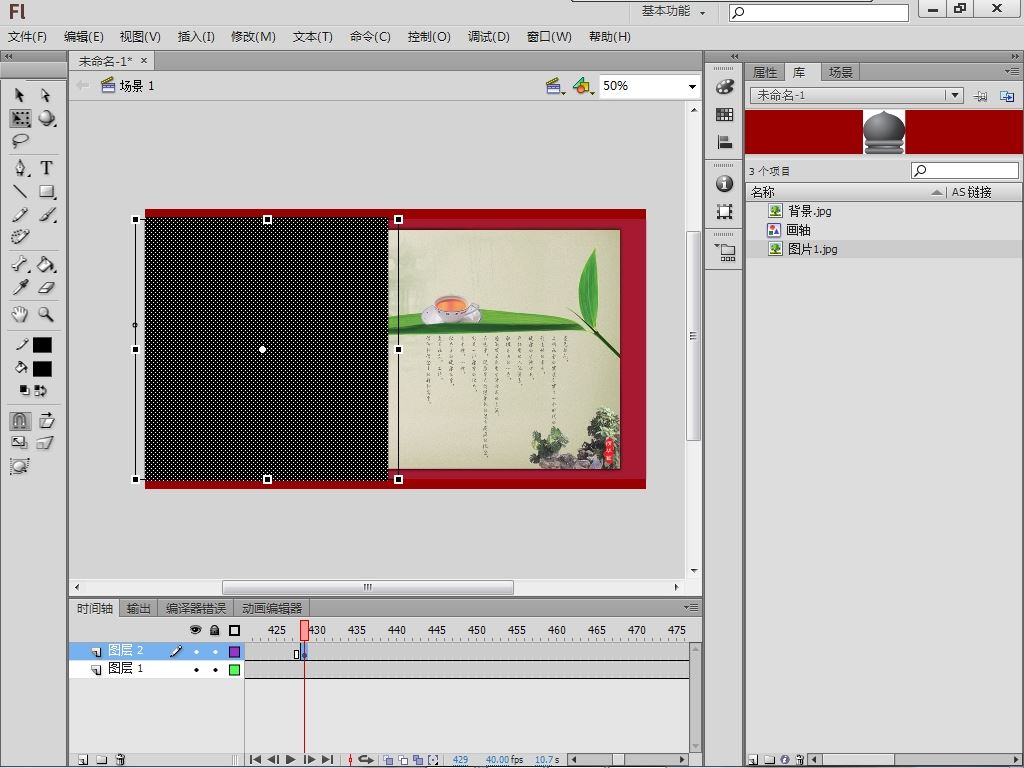Open the Edit Scene dropdown
Image resolution: width=1024 pixels, height=768 pixels.
pos(556,86)
